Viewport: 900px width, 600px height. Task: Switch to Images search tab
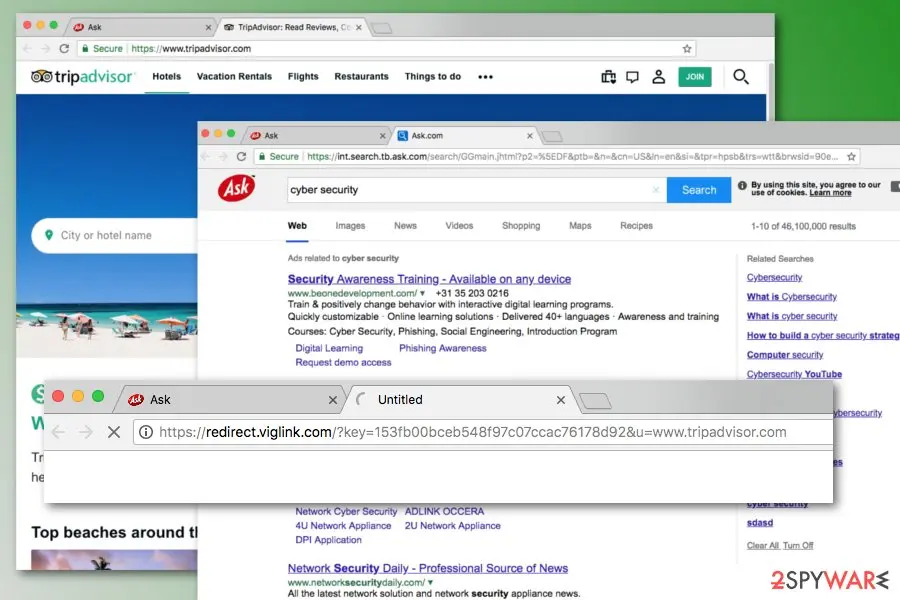pyautogui.click(x=350, y=226)
